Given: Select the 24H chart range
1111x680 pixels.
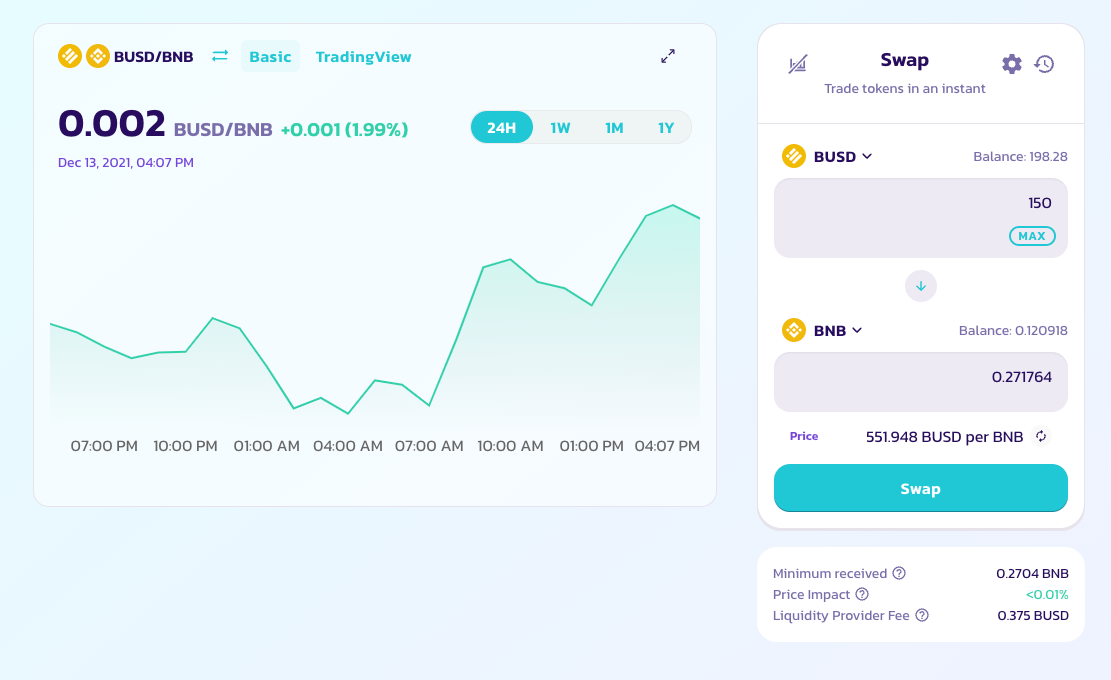Looking at the screenshot, I should pos(502,128).
